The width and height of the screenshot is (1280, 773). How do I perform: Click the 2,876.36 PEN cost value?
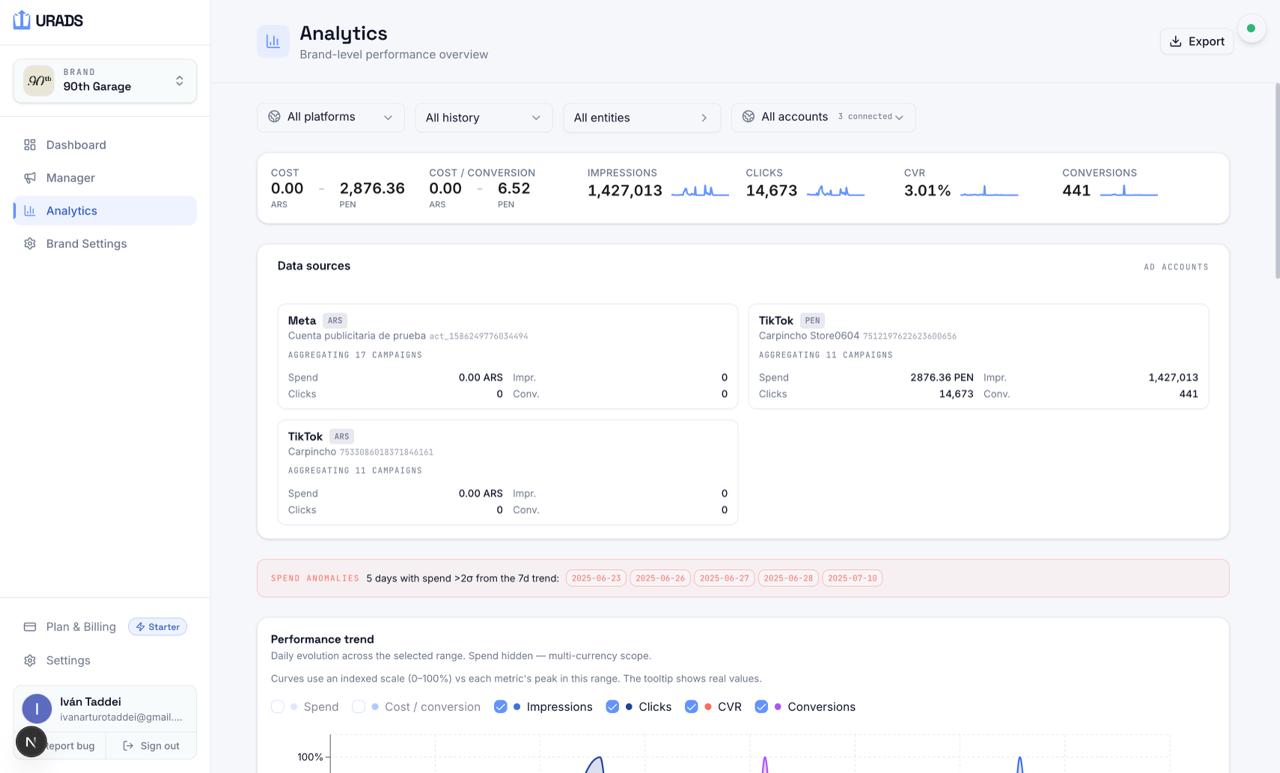pos(372,188)
